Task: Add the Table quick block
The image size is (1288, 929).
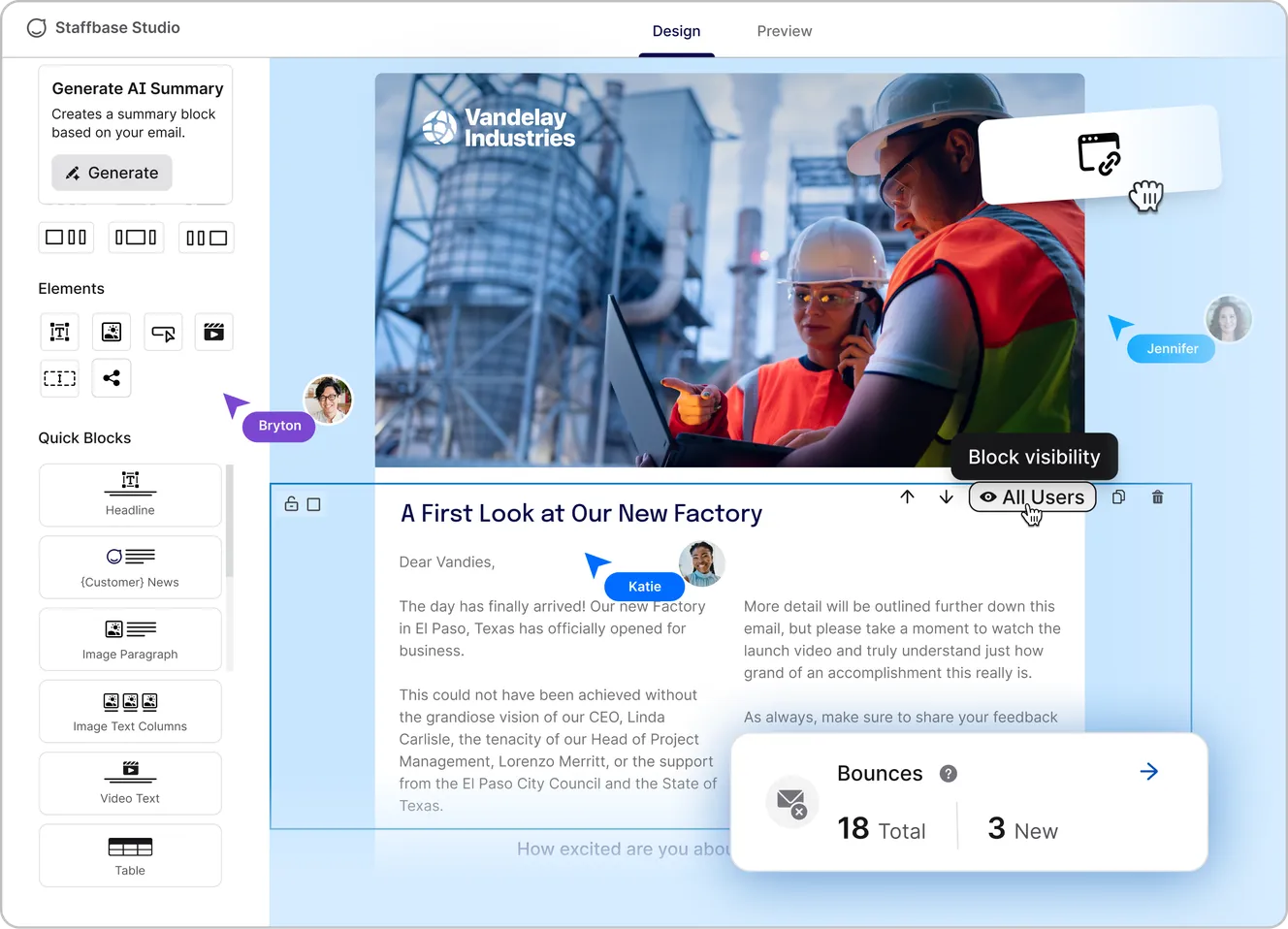Action: pyautogui.click(x=130, y=855)
